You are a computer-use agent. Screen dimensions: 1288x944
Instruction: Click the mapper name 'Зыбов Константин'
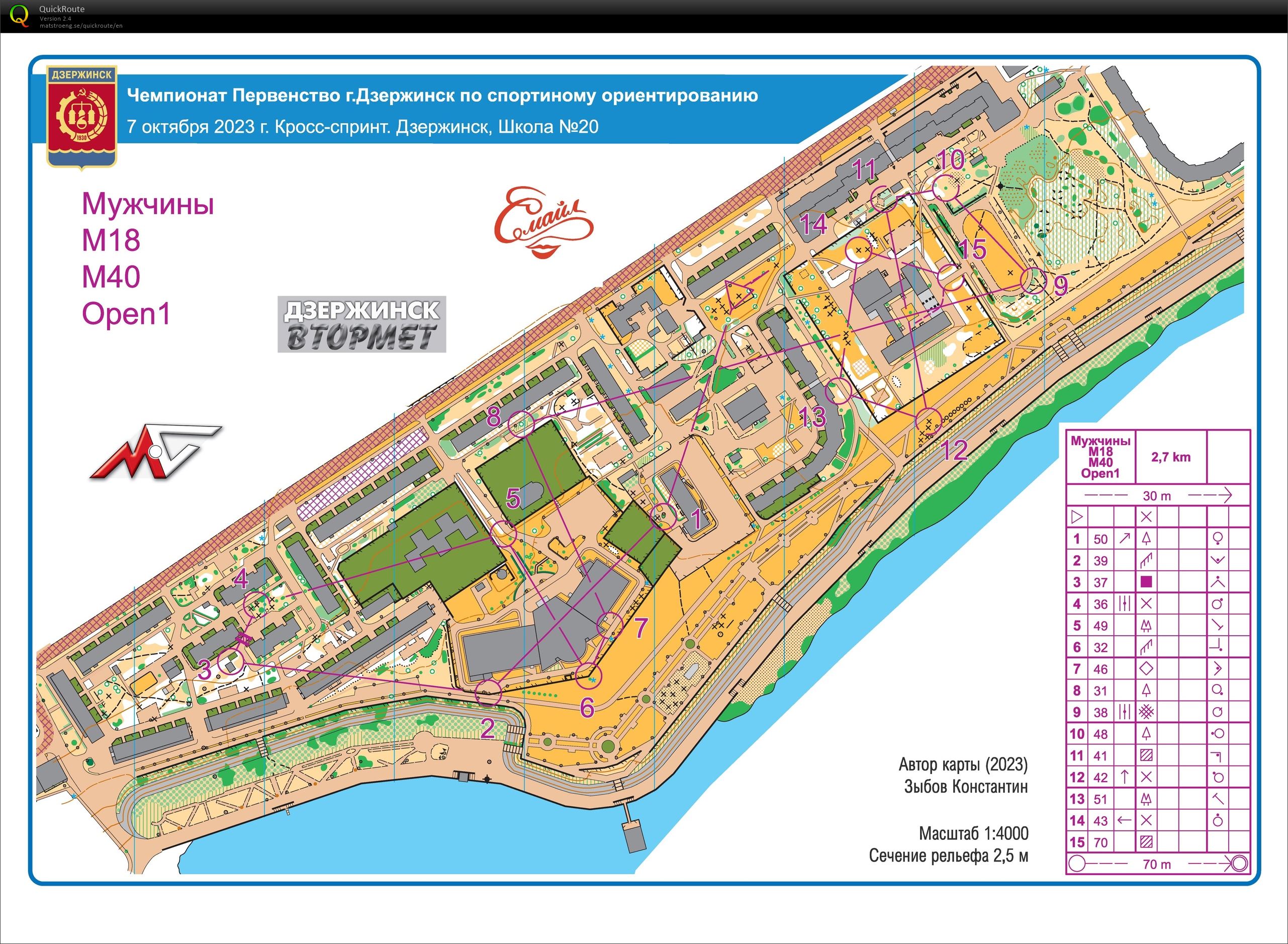[966, 787]
